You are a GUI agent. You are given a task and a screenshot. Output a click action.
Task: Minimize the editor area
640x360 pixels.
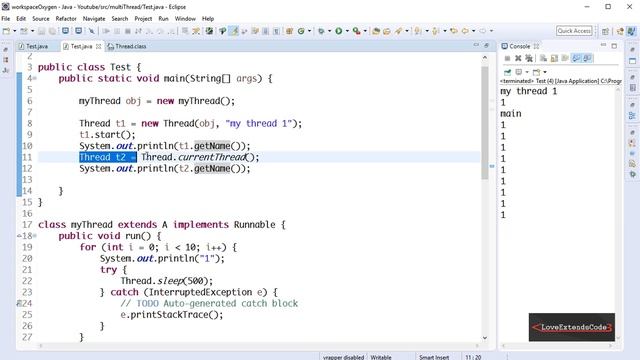pyautogui.click(x=476, y=45)
